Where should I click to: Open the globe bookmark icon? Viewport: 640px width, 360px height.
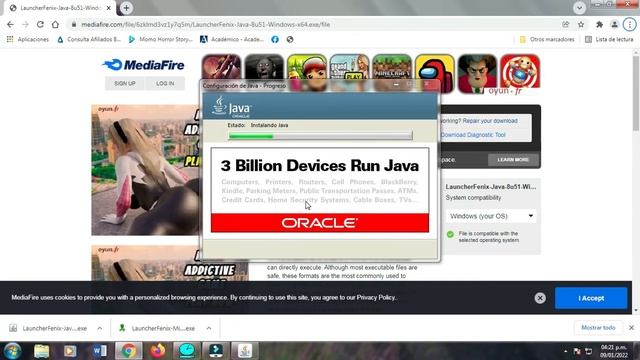pyautogui.click(x=290, y=40)
